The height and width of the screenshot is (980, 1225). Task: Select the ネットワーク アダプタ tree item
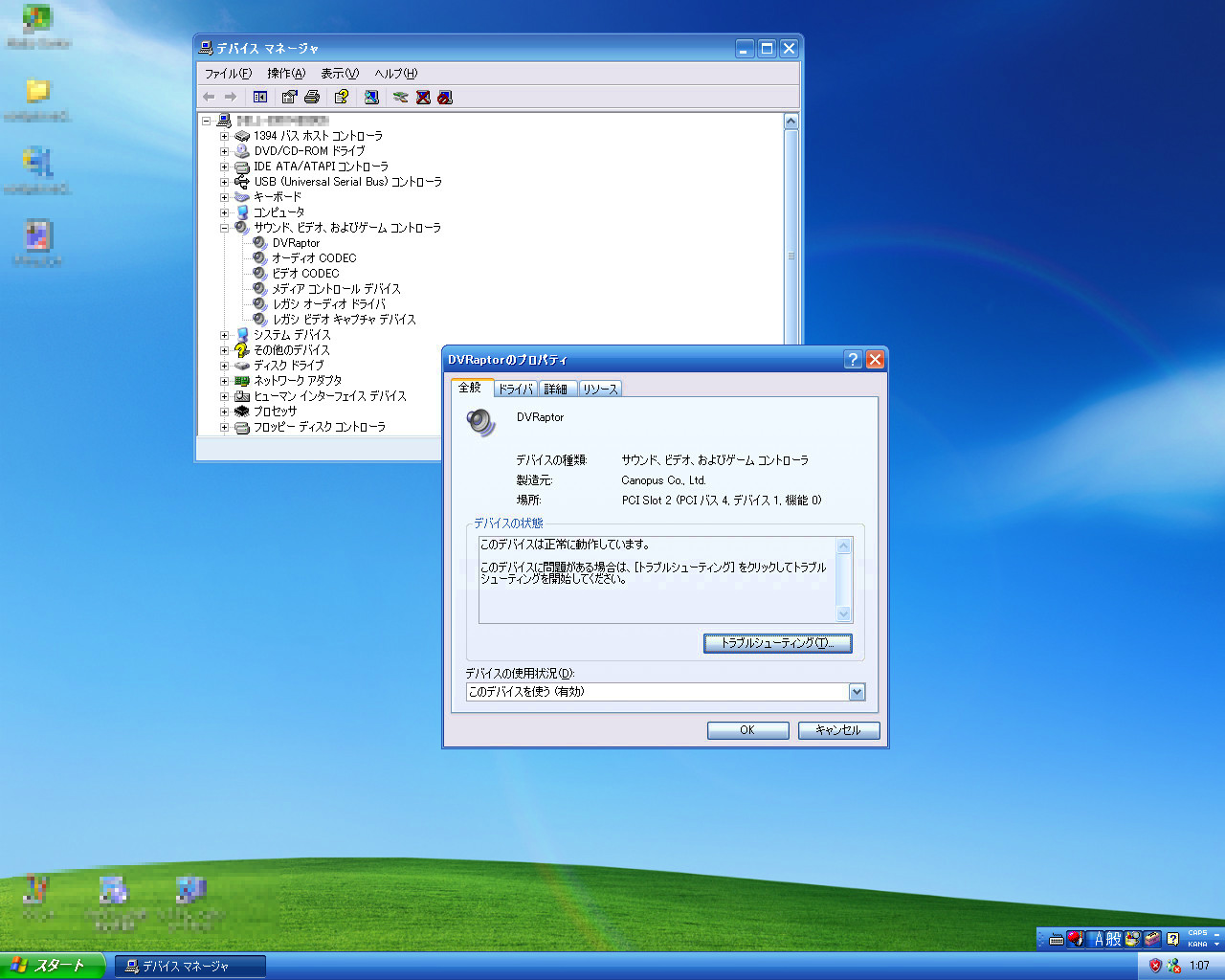298,381
